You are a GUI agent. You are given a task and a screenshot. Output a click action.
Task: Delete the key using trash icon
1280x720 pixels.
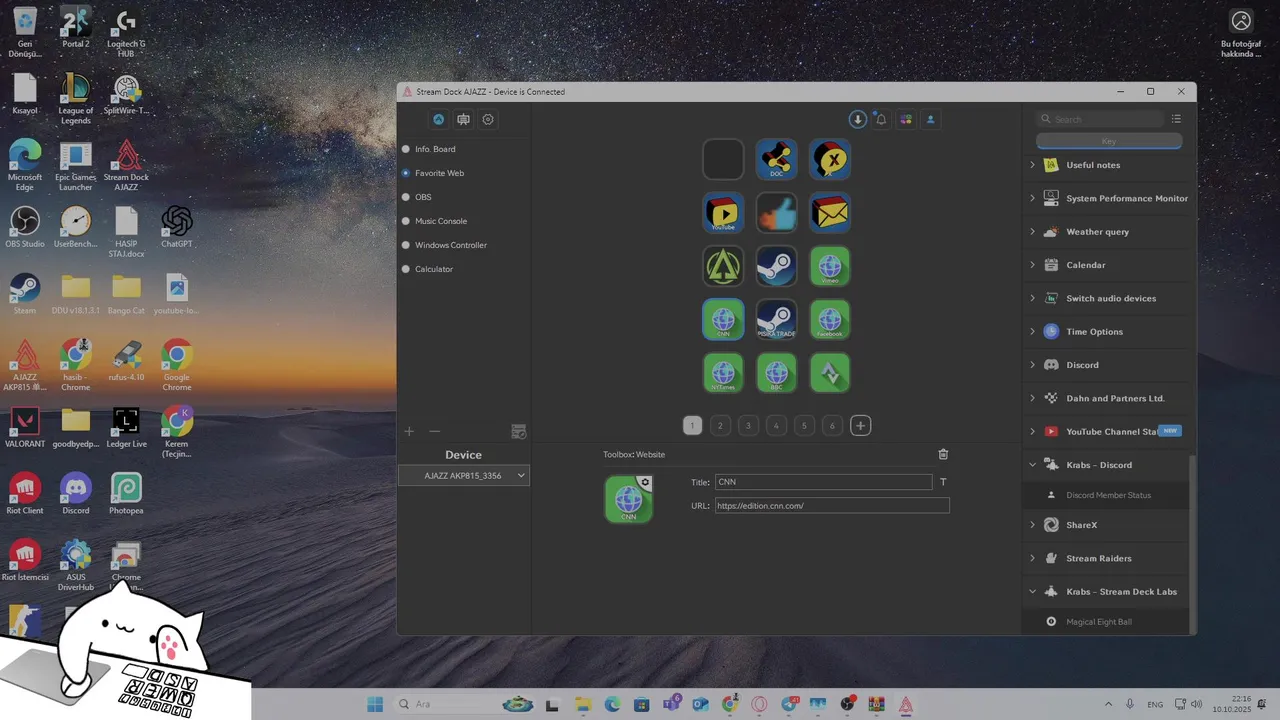coord(943,454)
